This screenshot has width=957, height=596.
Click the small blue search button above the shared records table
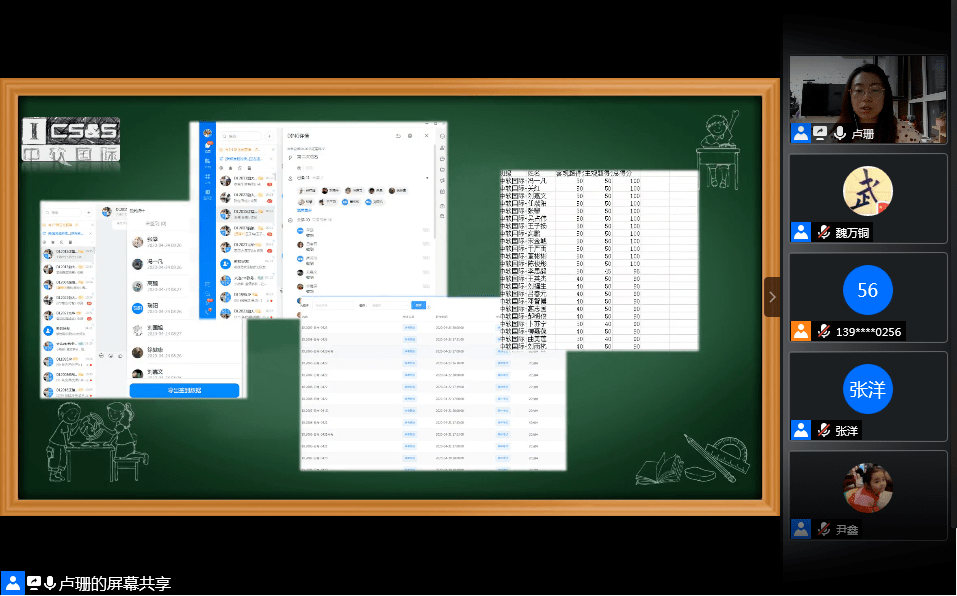coord(419,305)
